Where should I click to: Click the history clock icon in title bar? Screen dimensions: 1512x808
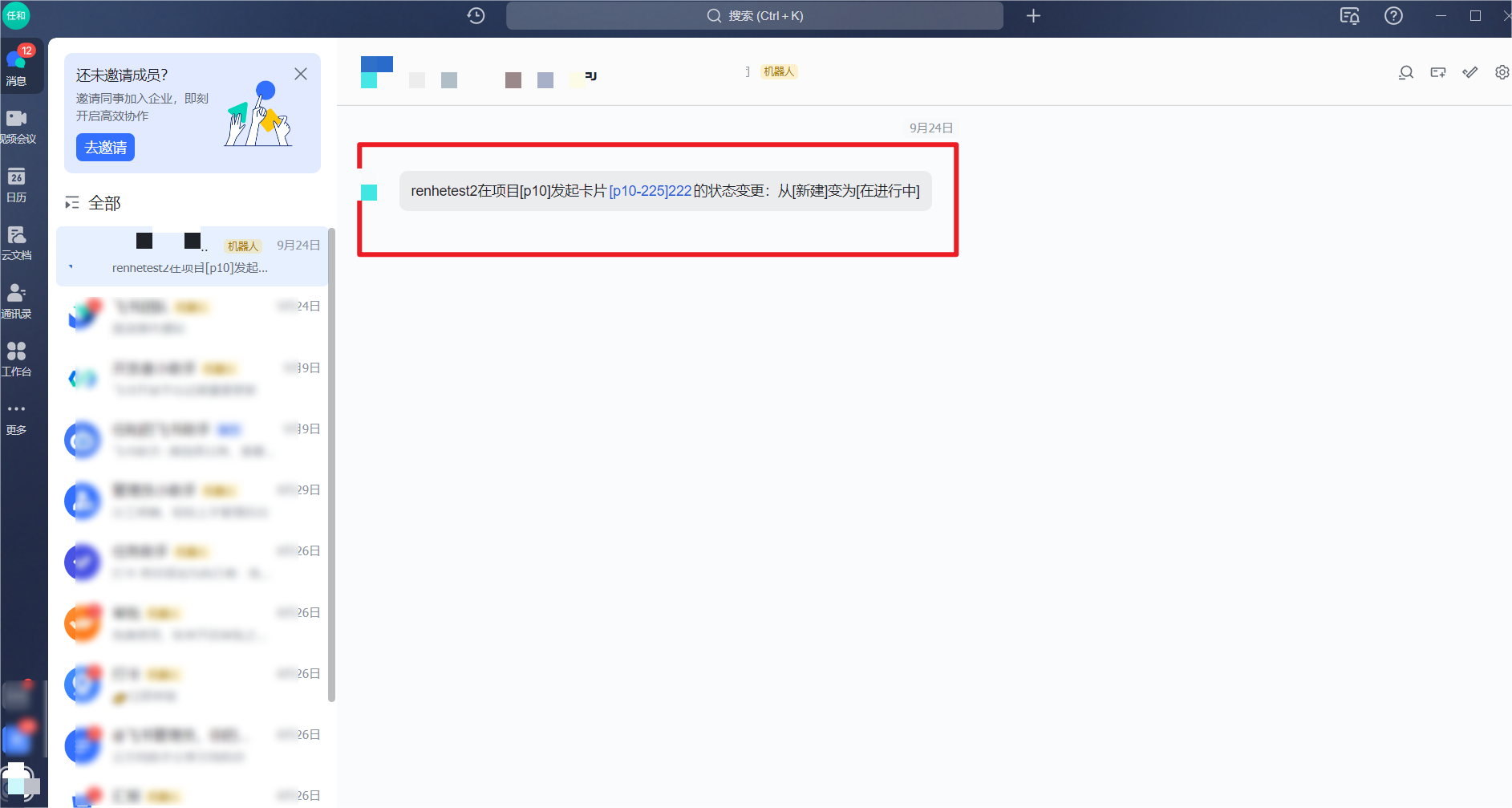pos(476,16)
